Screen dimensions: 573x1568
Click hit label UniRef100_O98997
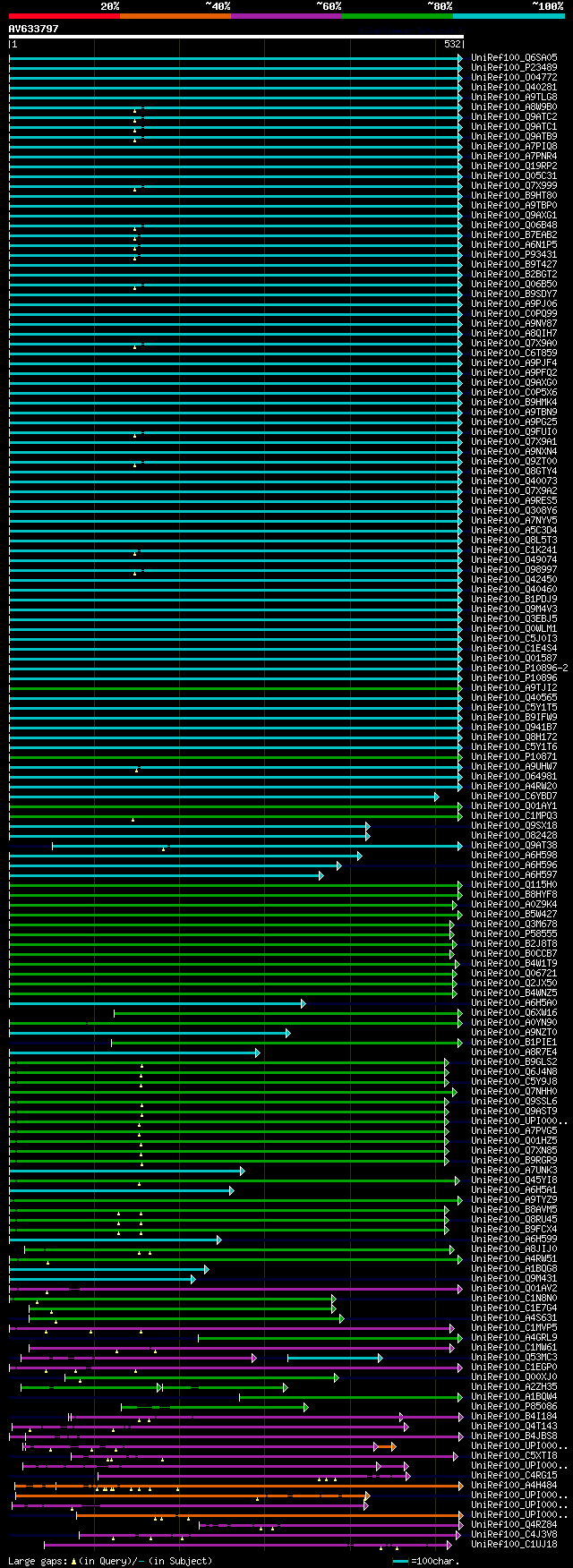coord(514,569)
